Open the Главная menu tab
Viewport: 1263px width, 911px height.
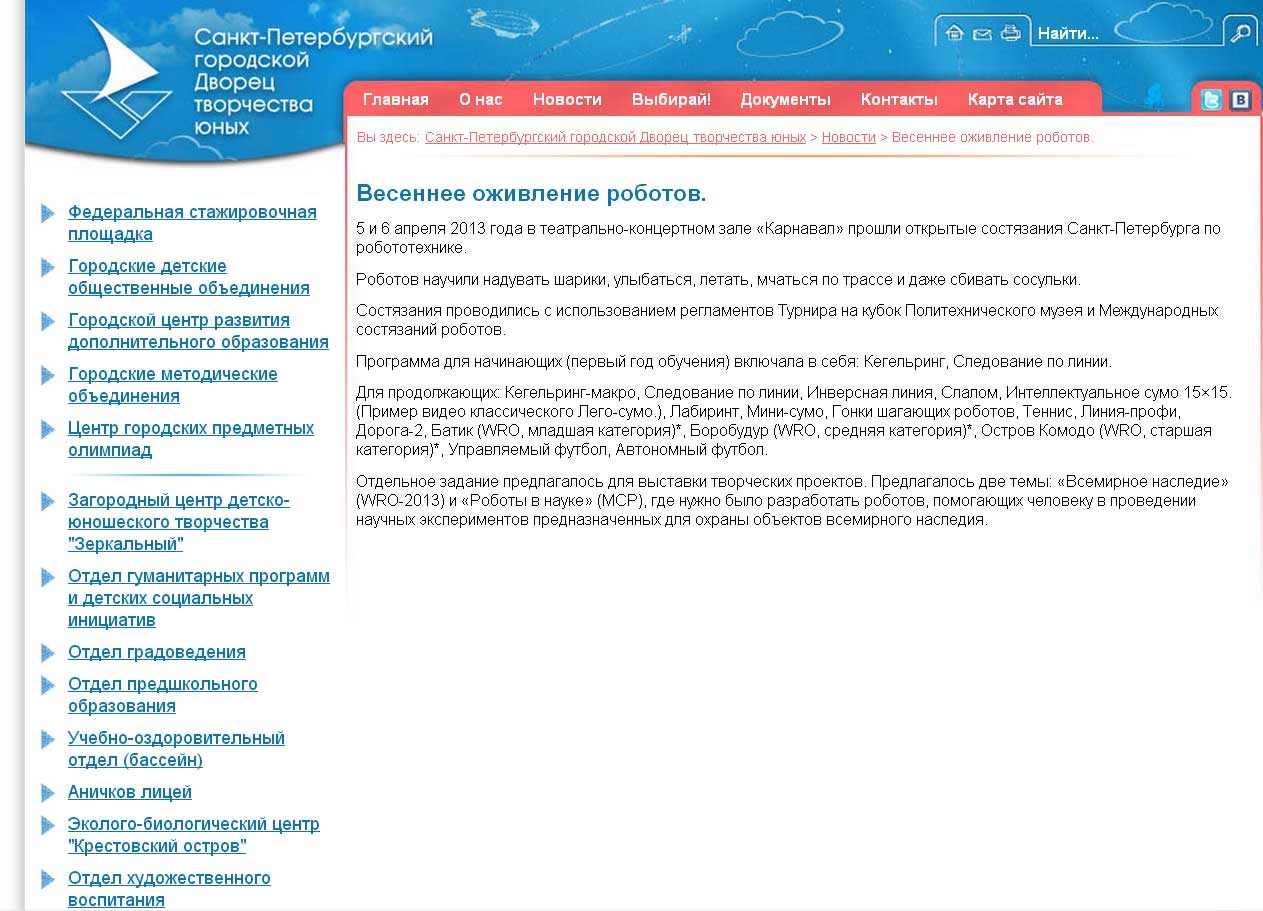(396, 99)
